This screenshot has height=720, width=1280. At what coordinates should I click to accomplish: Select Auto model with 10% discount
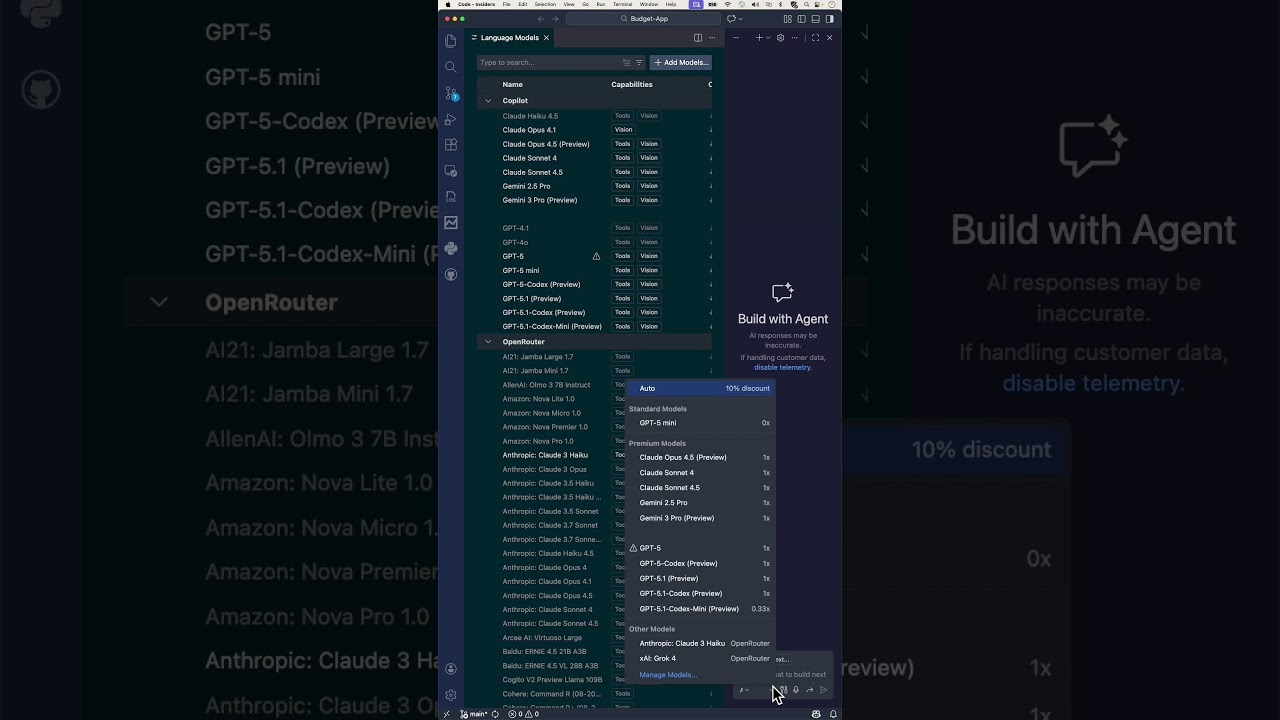coord(701,388)
